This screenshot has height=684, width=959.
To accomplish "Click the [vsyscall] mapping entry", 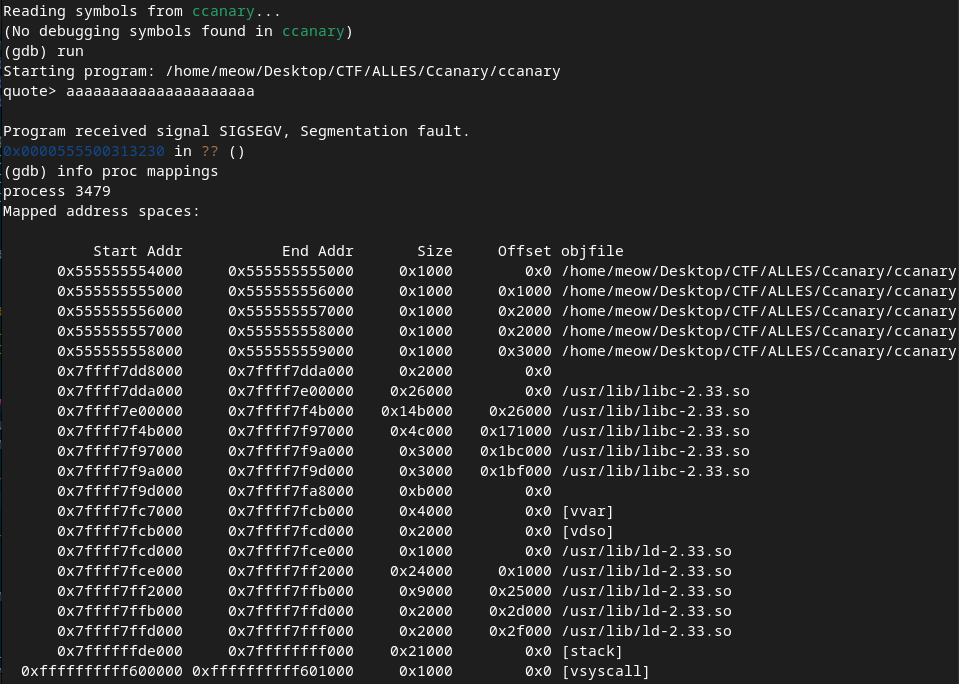I will [x=606, y=671].
